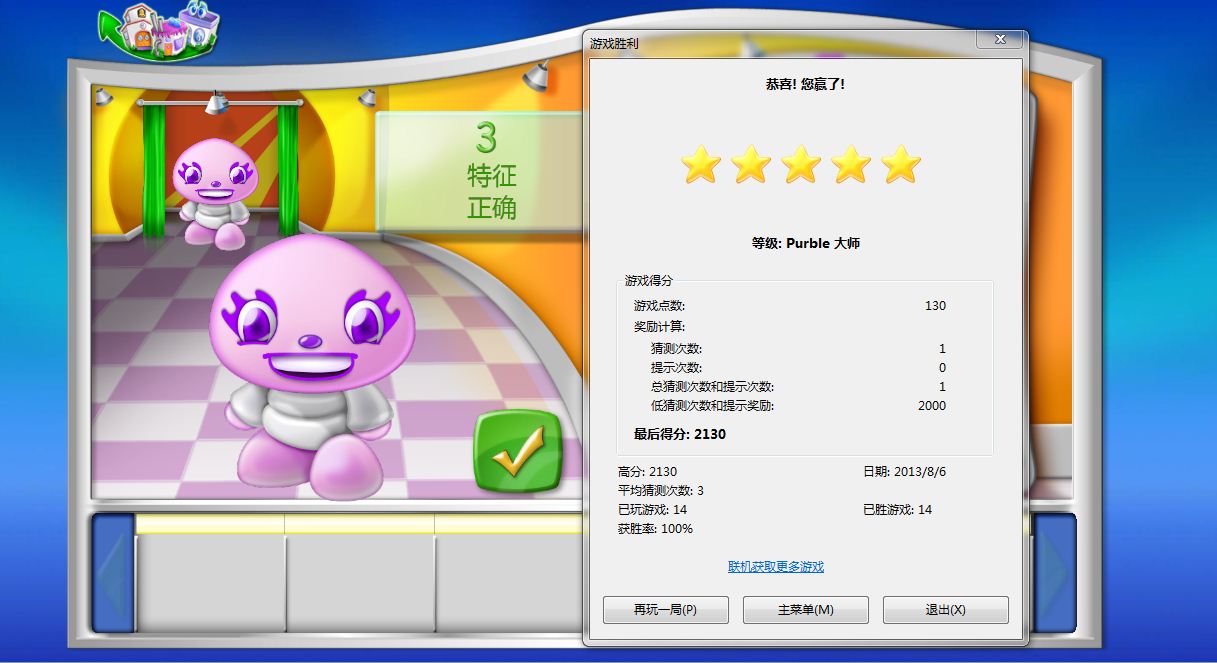Click the first gold star
This screenshot has width=1217, height=663.
click(701, 164)
